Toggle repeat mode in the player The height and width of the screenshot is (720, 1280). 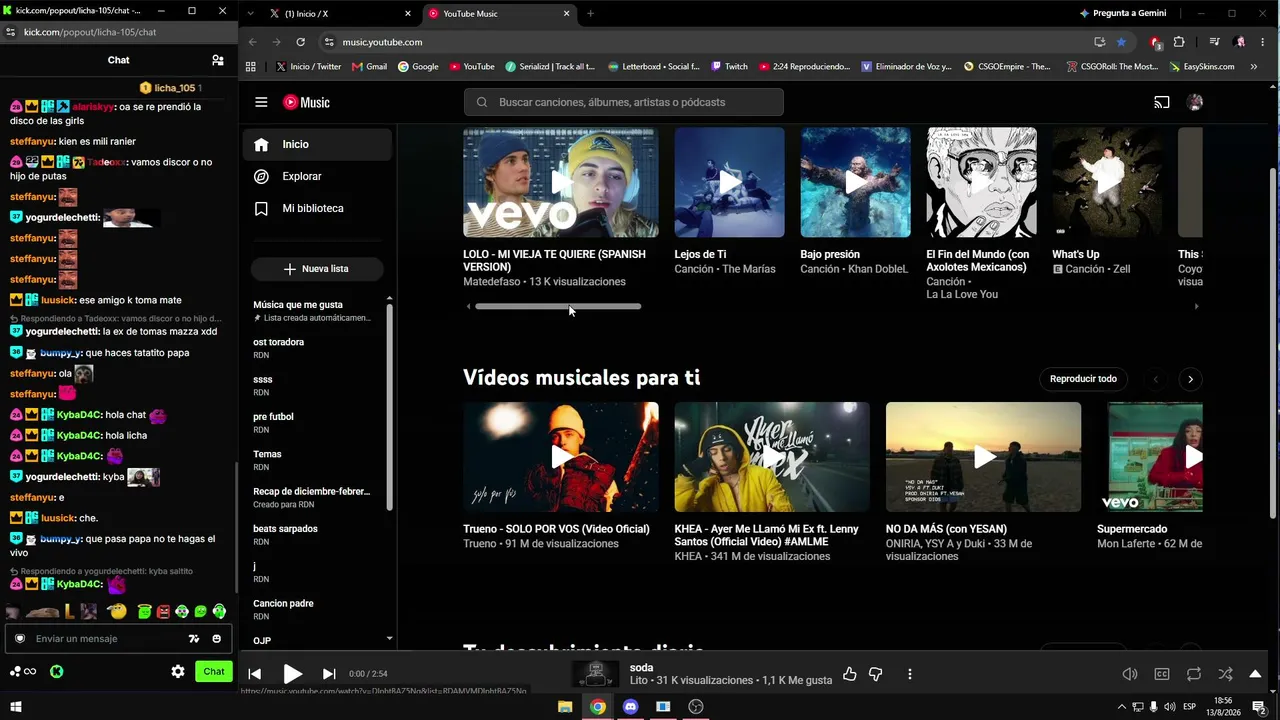pos(1194,674)
